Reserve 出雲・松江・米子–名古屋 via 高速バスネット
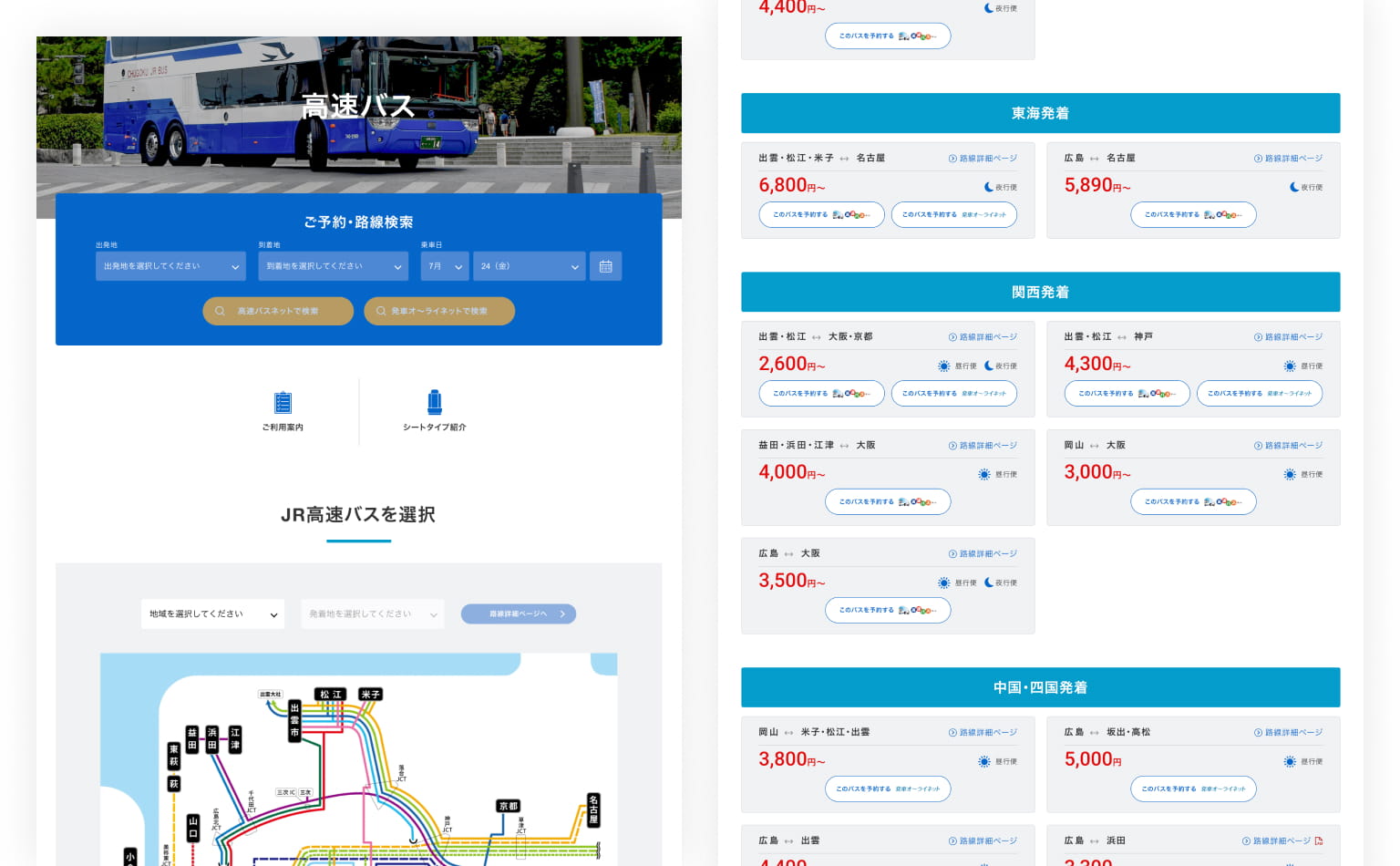This screenshot has width=1400, height=866. coord(822,215)
